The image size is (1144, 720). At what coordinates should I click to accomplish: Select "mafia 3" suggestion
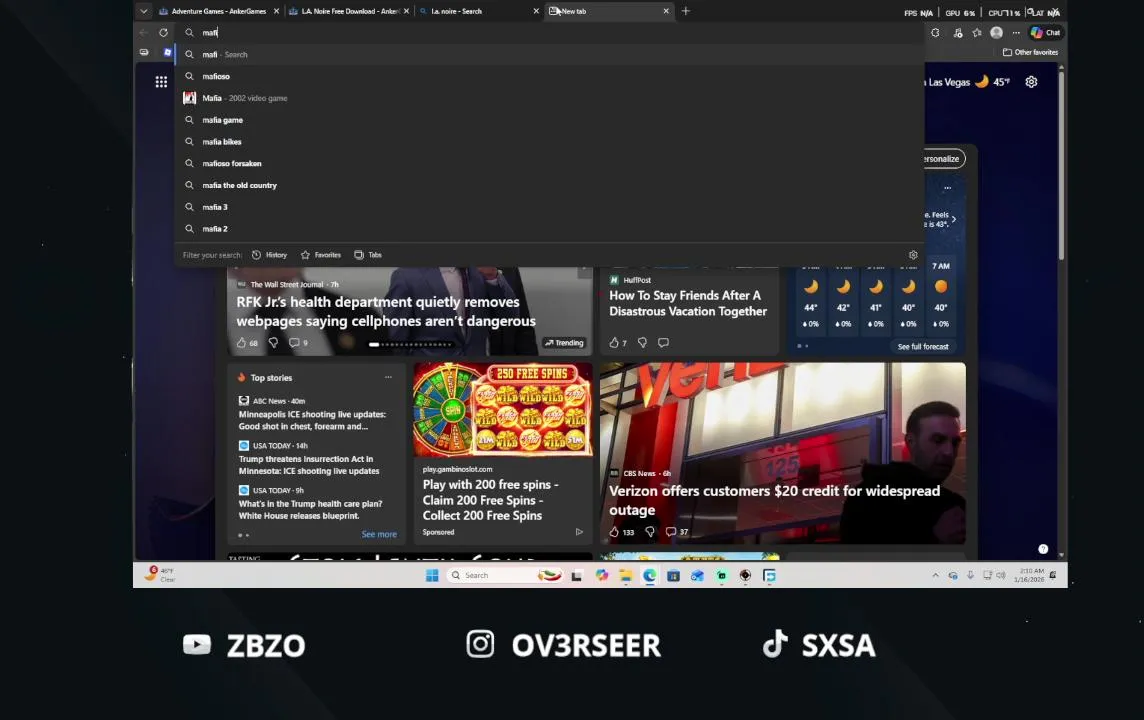[549, 207]
